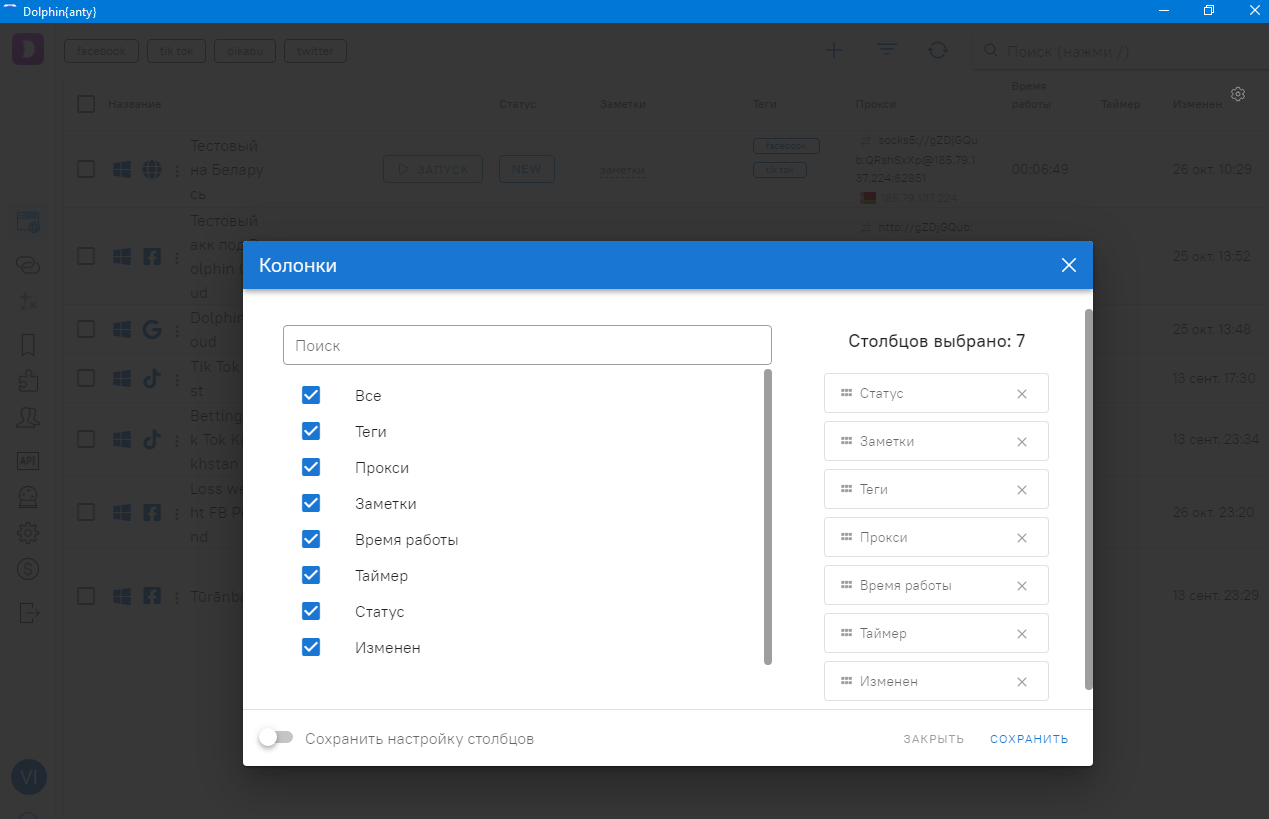
Task: Uncheck the Таймер checkbox
Action: tap(311, 575)
